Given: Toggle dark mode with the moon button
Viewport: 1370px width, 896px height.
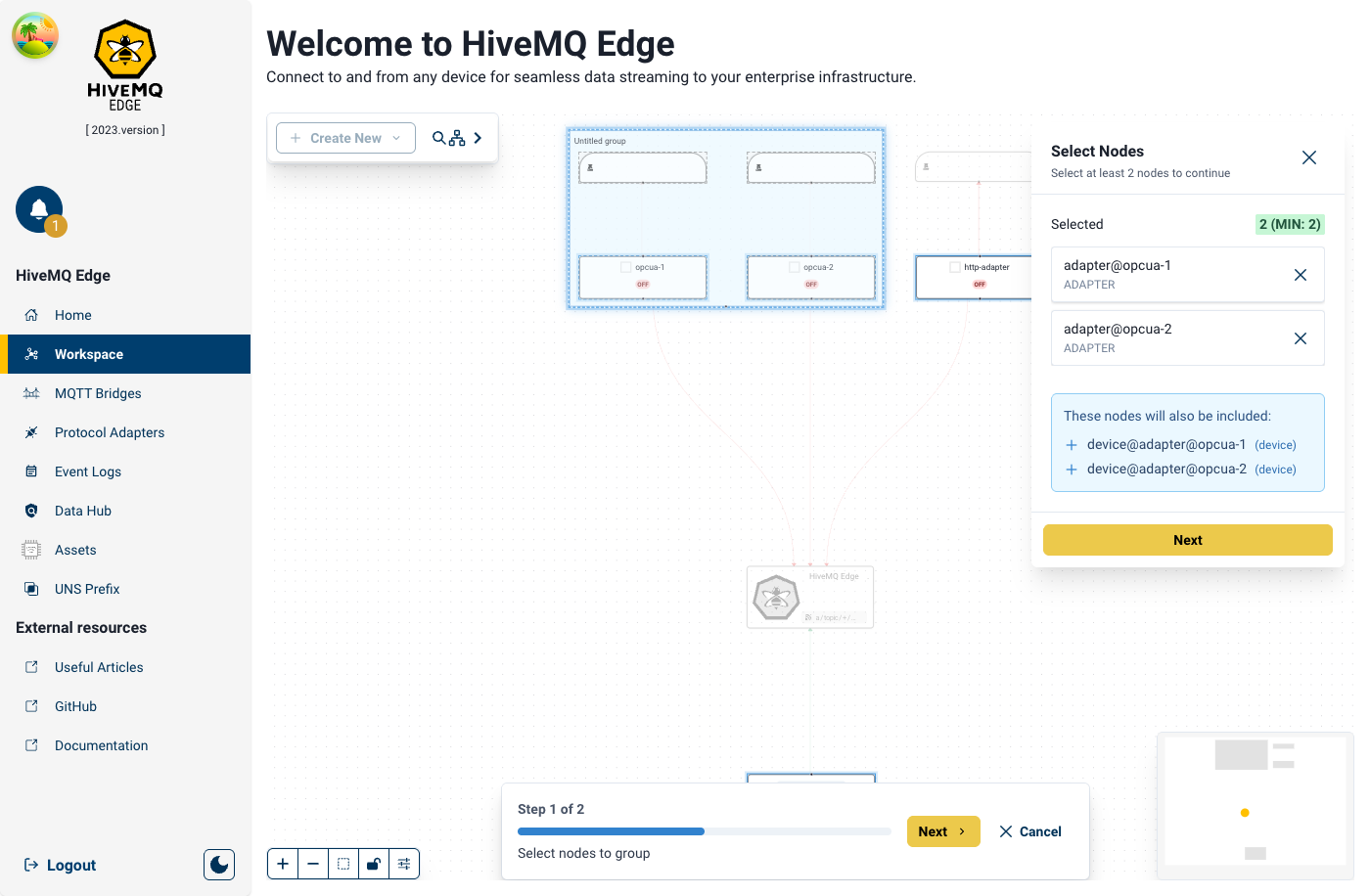Looking at the screenshot, I should tap(218, 864).
